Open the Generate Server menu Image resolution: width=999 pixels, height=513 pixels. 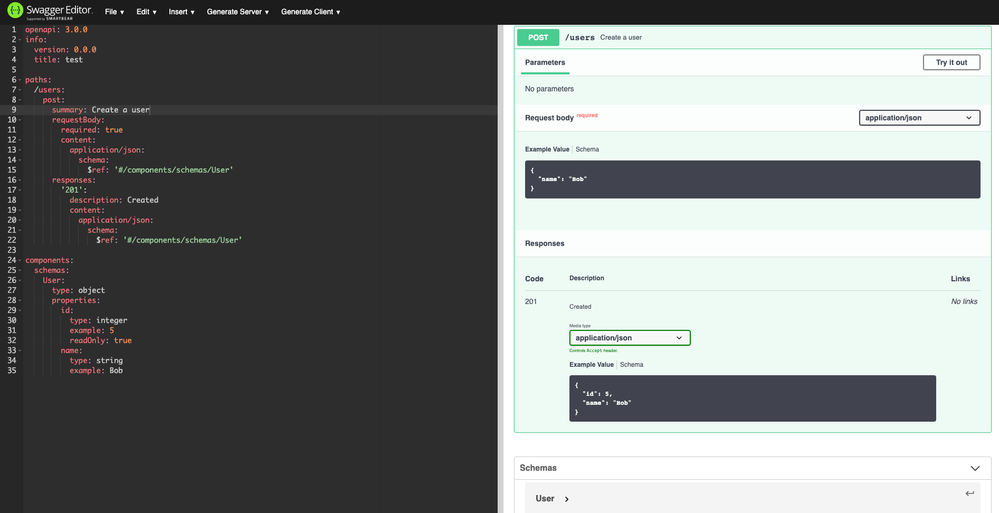[238, 12]
